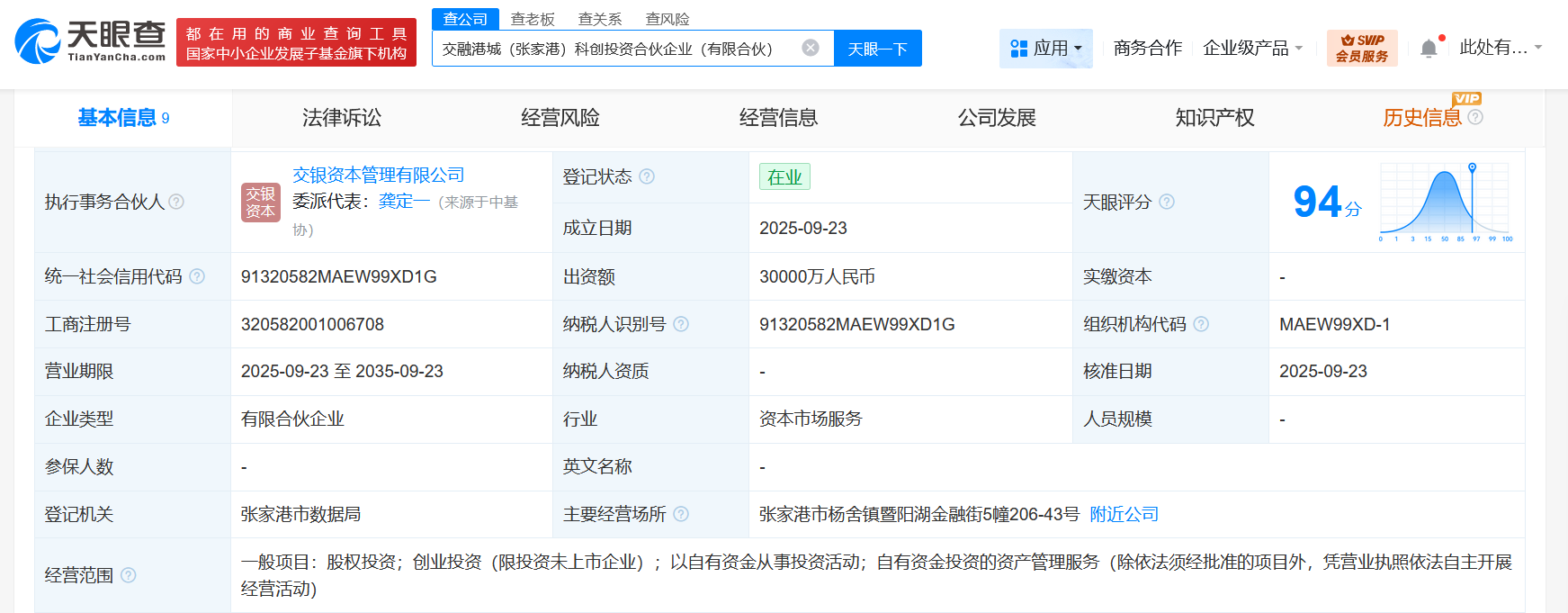This screenshot has width=1568, height=613.
Task: Click the TianYanCha logo
Action: [x=90, y=41]
